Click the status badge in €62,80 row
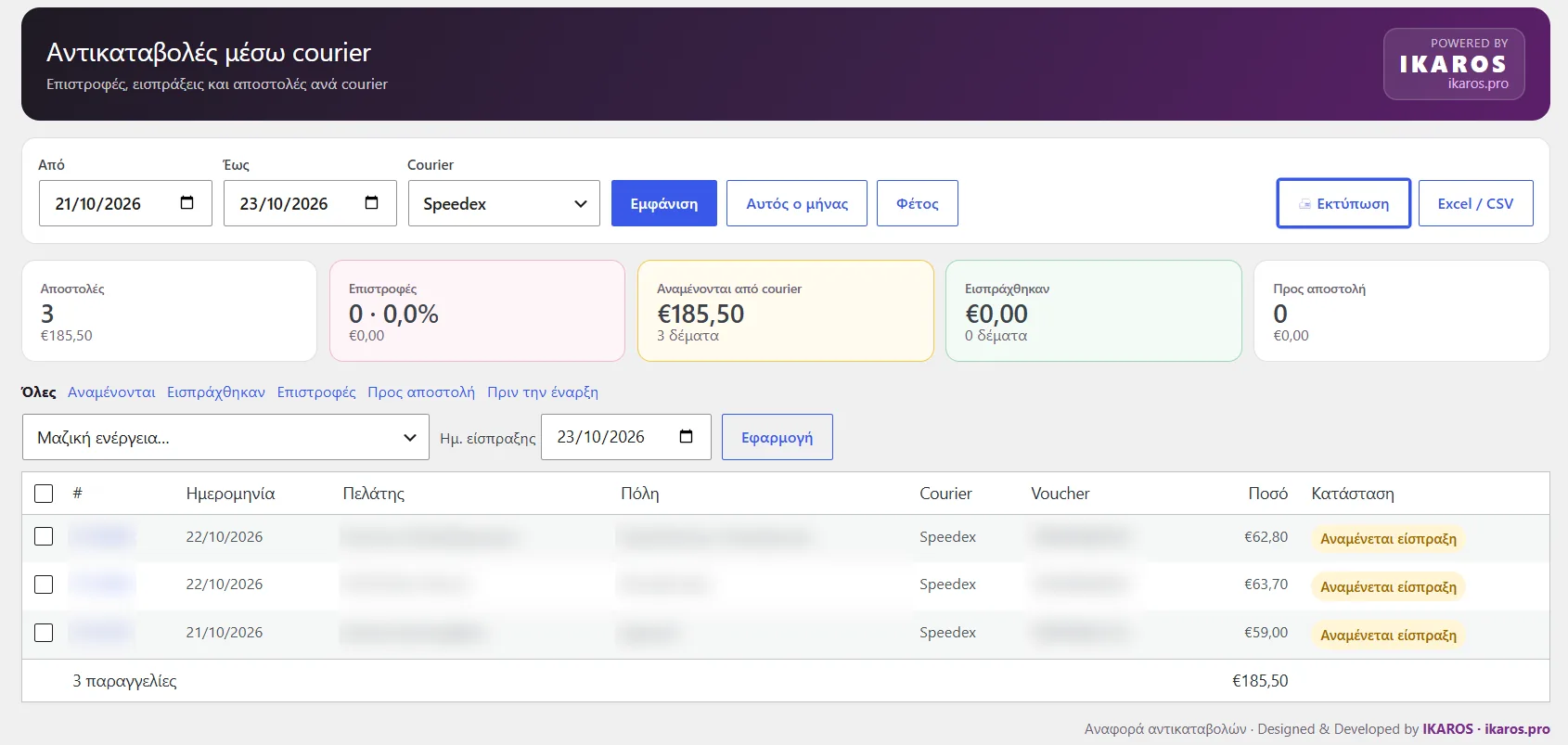Screen dimensions: 1568x745 click(x=1388, y=539)
